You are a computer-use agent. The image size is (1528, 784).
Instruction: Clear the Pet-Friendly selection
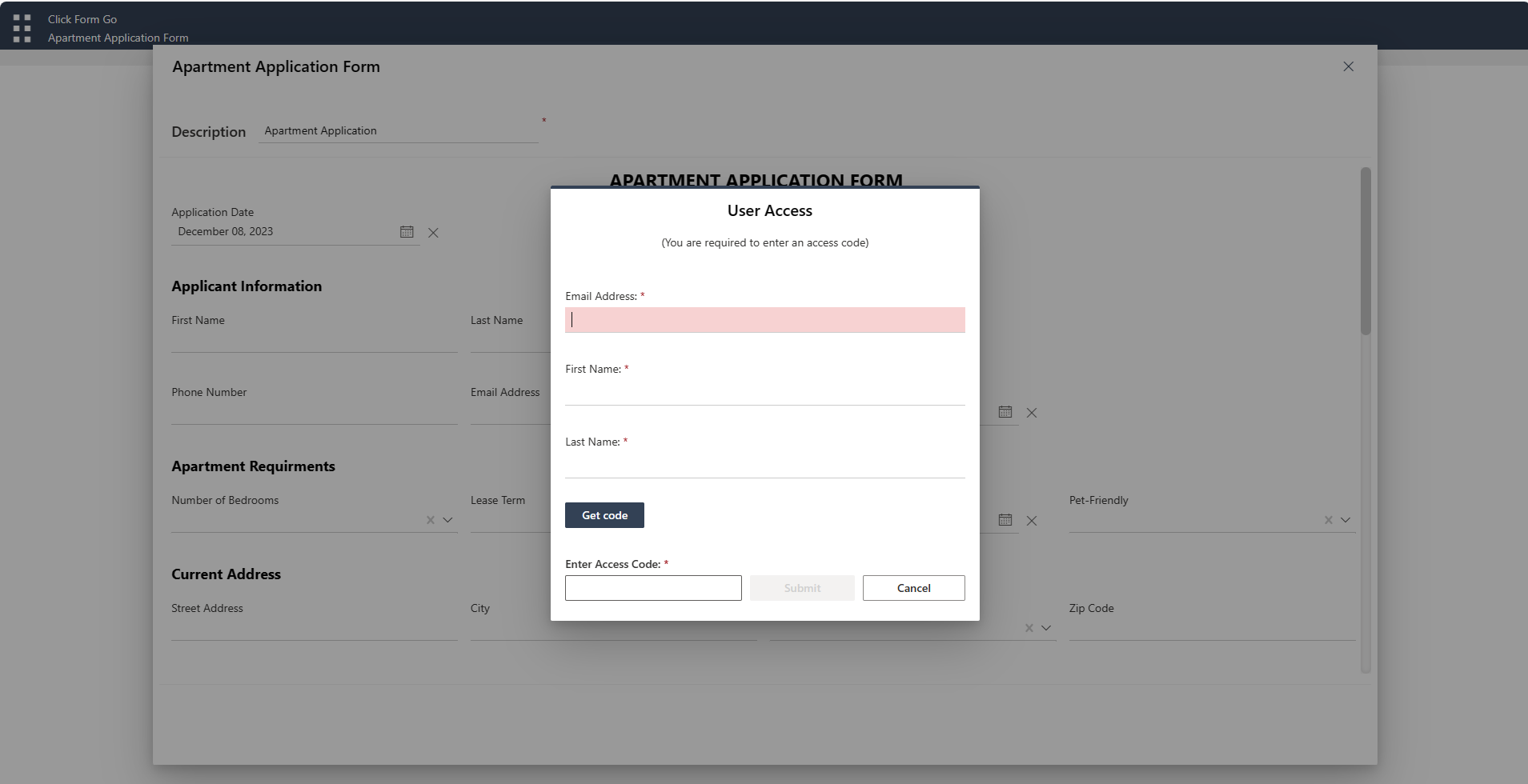pos(1328,520)
